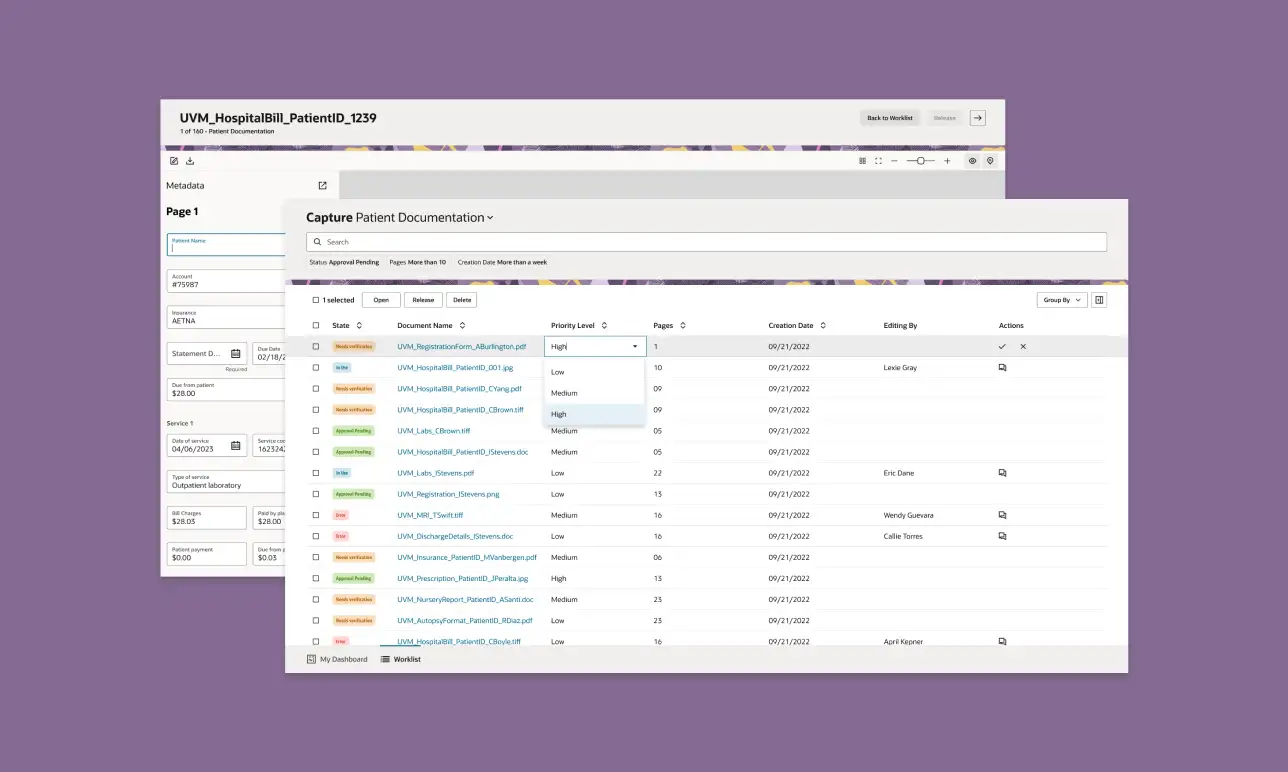This screenshot has height=772, width=1288.
Task: Select Low in the priority dropdown list
Action: click(594, 372)
